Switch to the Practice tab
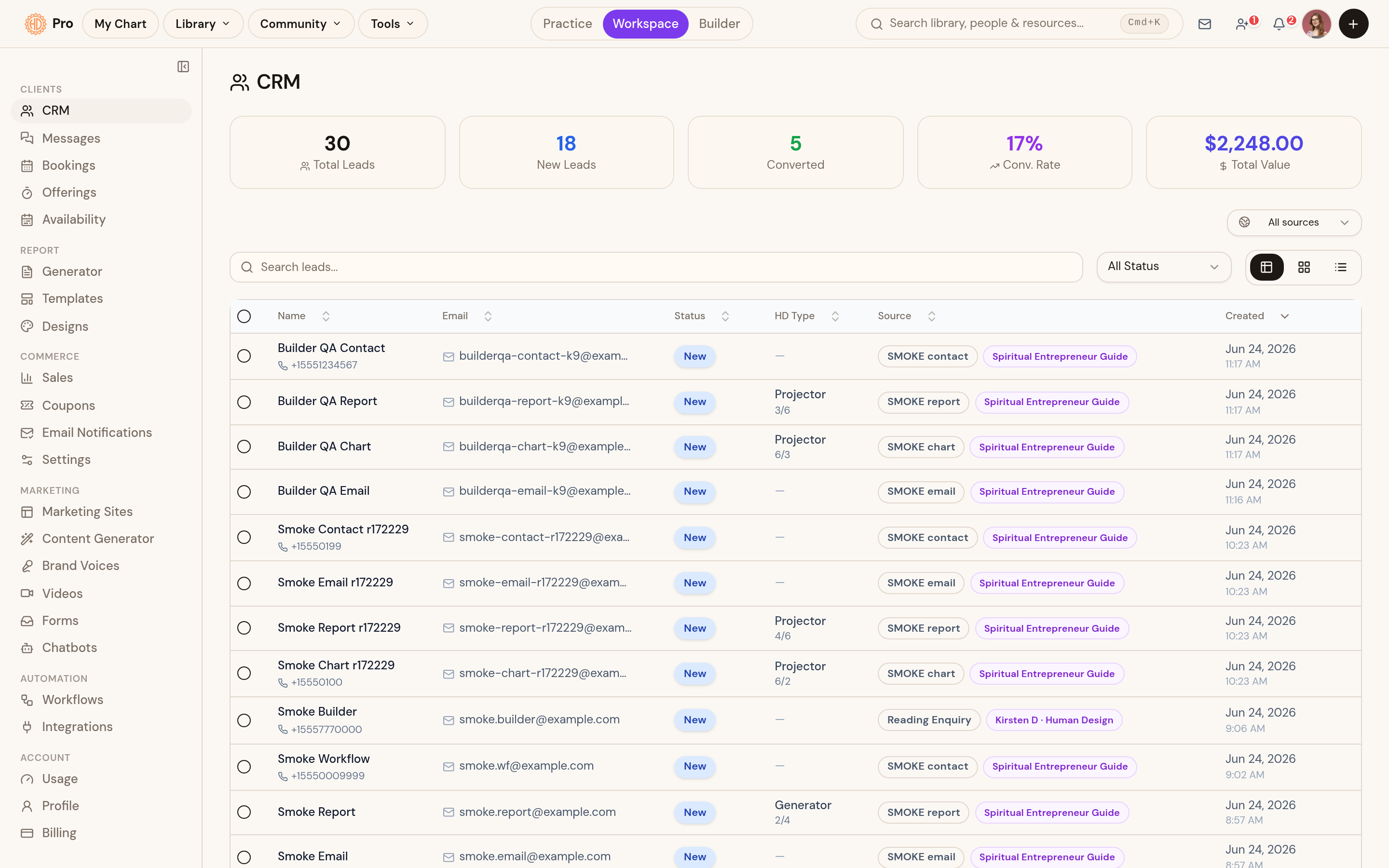This screenshot has height=868, width=1389. (x=567, y=24)
